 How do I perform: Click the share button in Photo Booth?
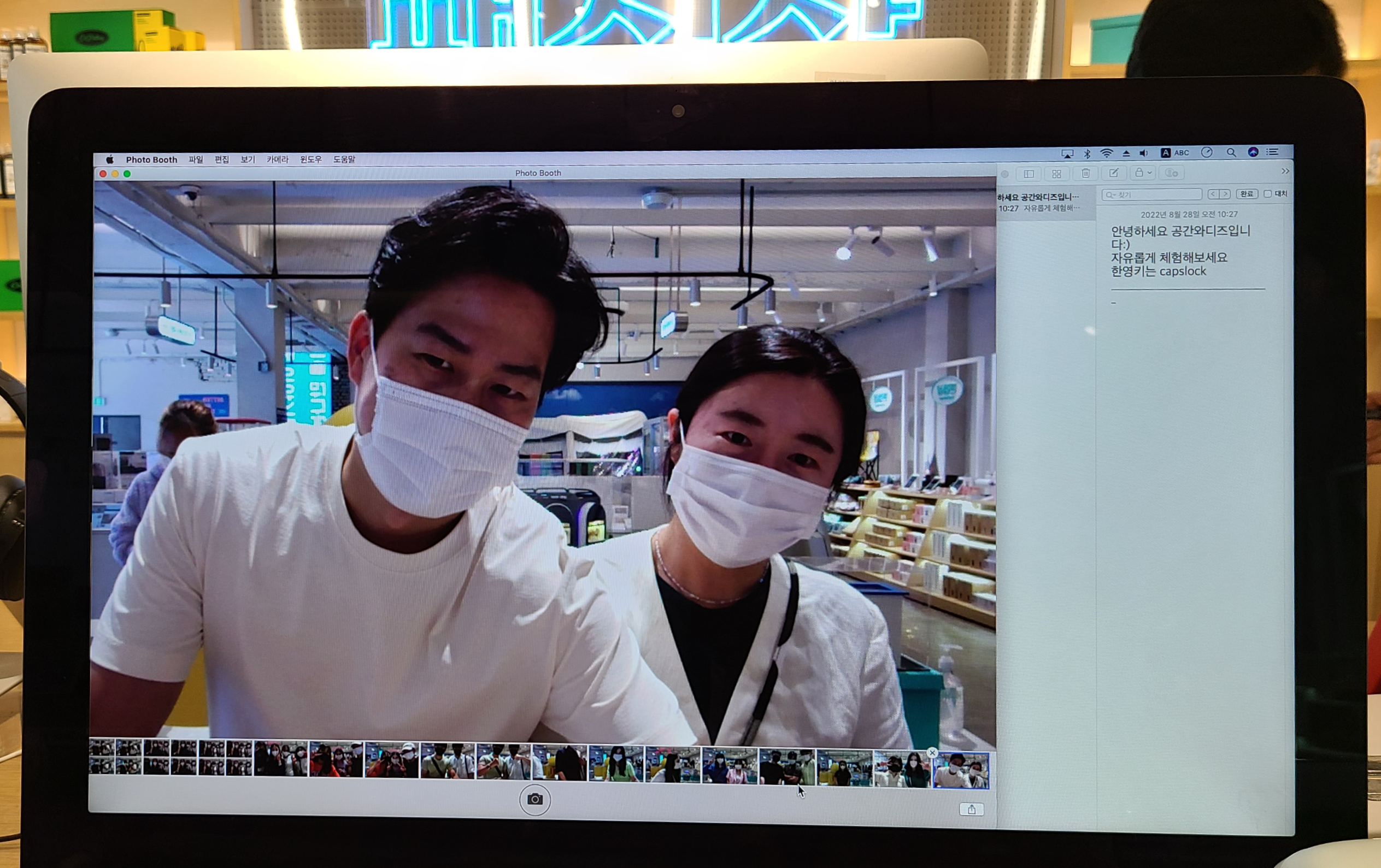click(972, 809)
